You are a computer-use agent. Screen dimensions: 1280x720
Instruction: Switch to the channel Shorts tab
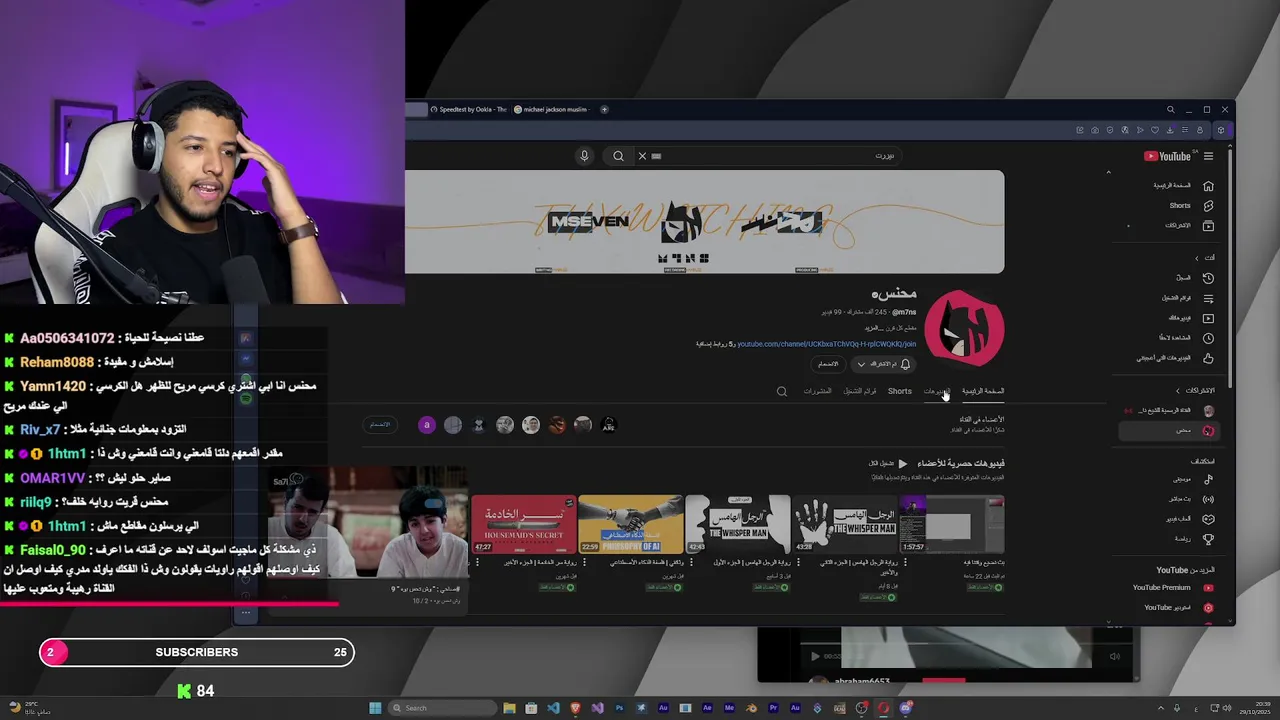click(x=900, y=391)
